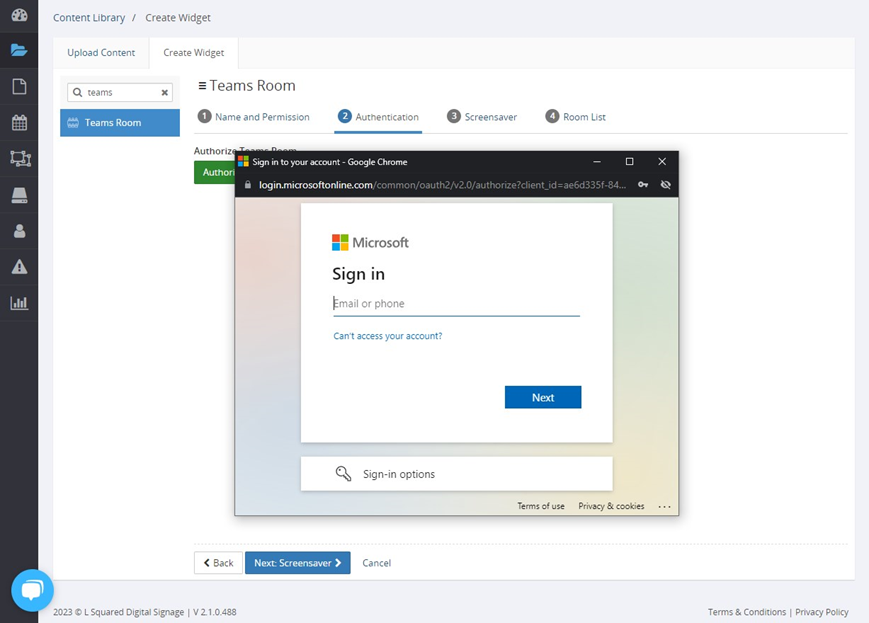The image size is (869, 623).
Task: Click the search magnifier icon
Action: click(78, 92)
